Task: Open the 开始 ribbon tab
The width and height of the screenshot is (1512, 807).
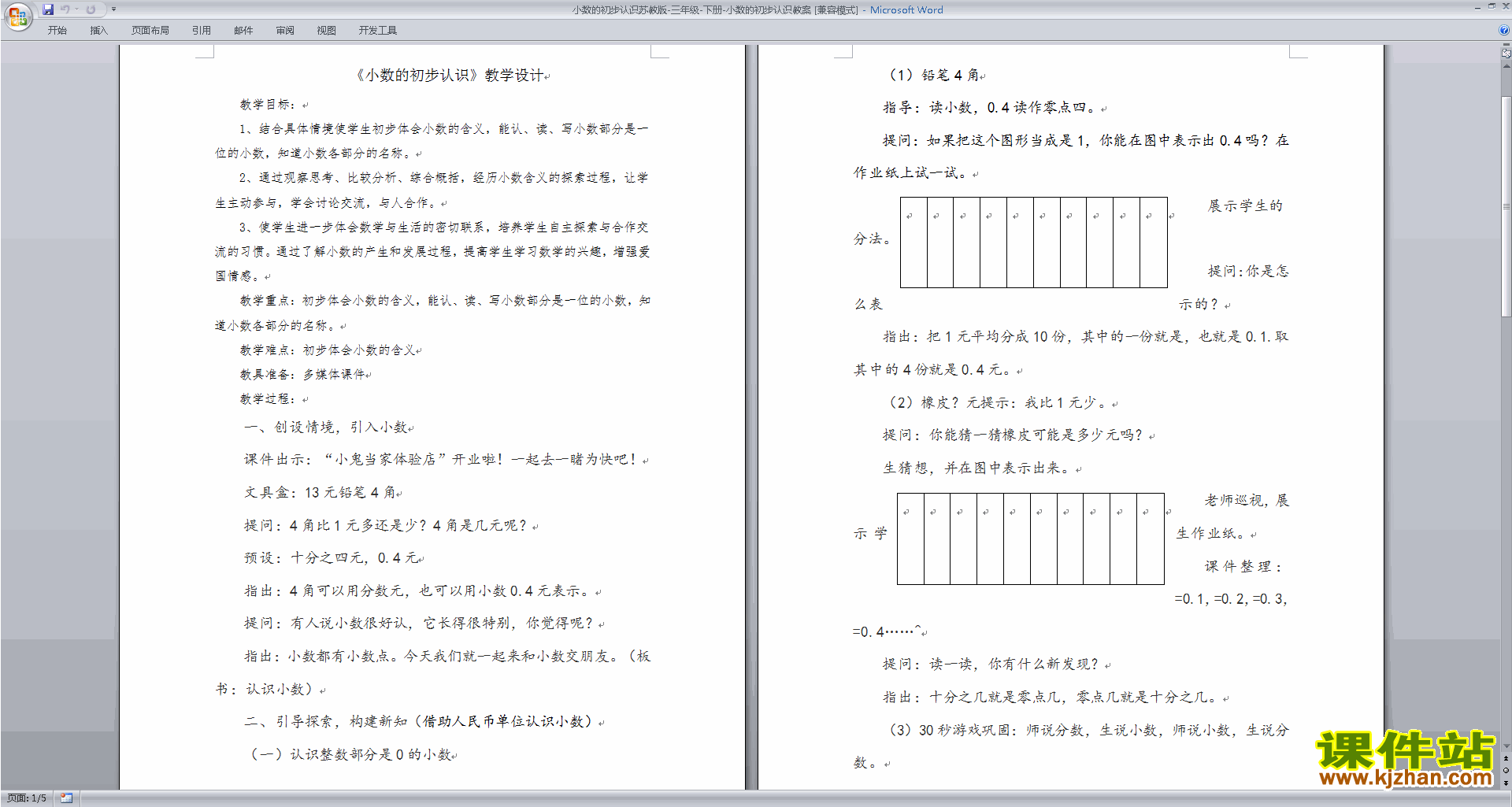Action: tap(57, 31)
